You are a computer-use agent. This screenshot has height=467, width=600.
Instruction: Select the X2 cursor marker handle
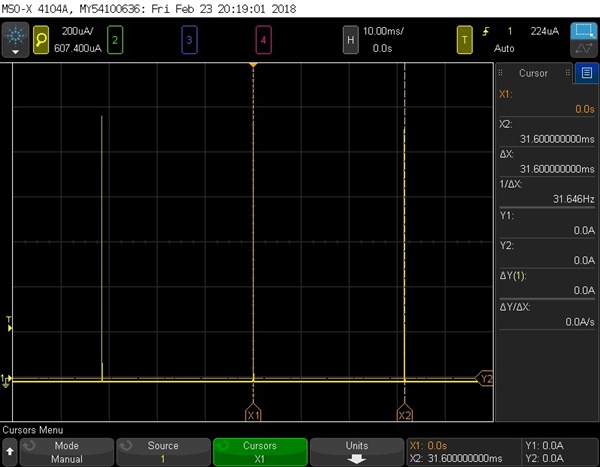[404, 412]
